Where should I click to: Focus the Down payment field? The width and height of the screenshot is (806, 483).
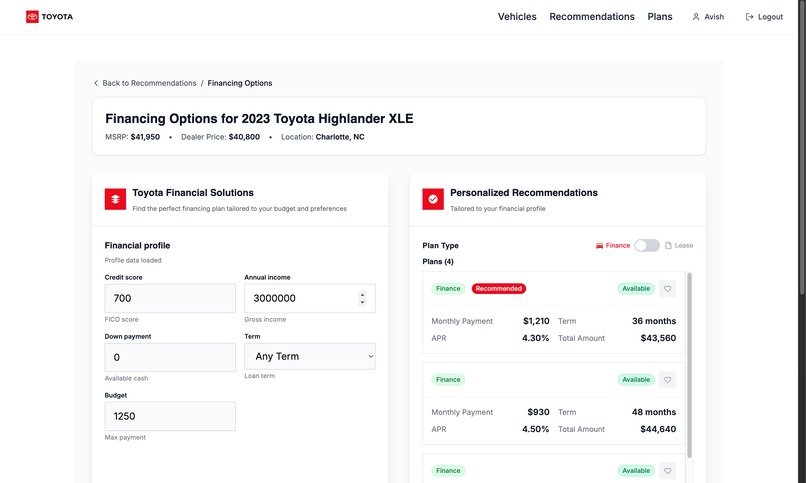click(170, 358)
